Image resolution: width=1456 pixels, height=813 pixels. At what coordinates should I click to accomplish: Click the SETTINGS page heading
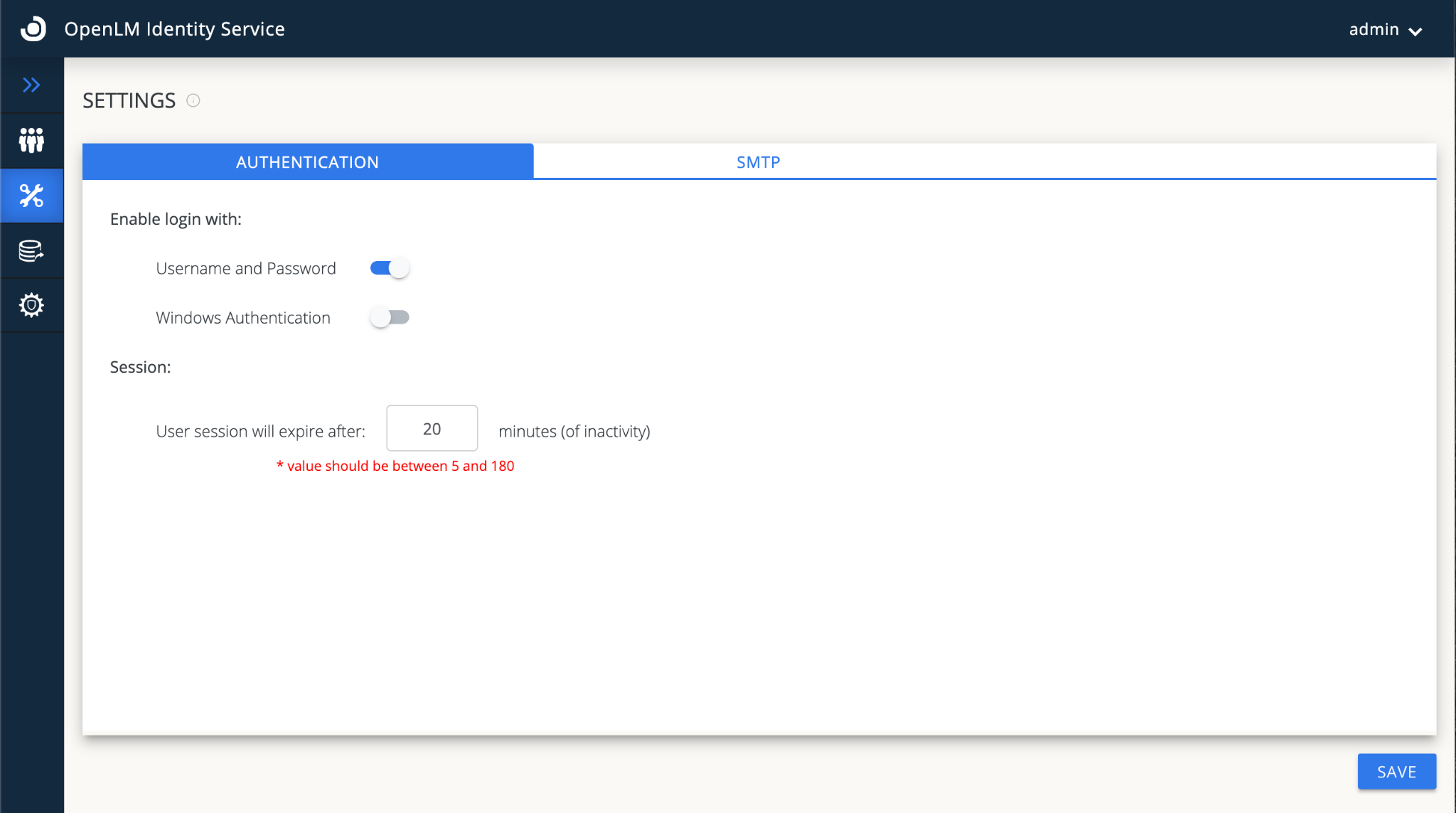(129, 100)
